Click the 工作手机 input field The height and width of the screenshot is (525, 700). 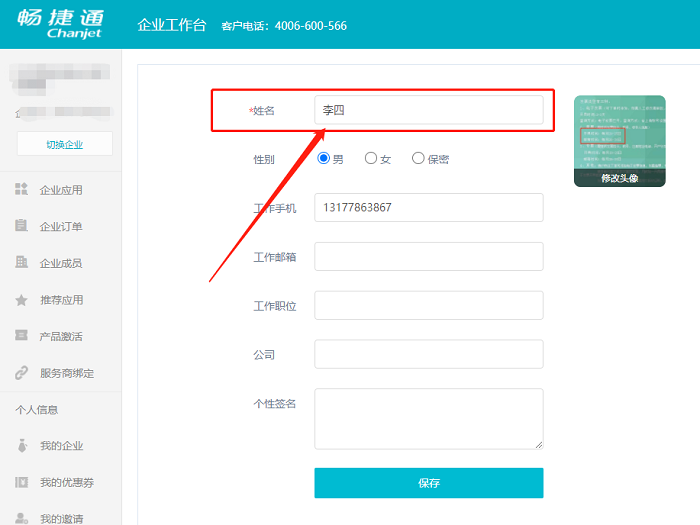429,208
